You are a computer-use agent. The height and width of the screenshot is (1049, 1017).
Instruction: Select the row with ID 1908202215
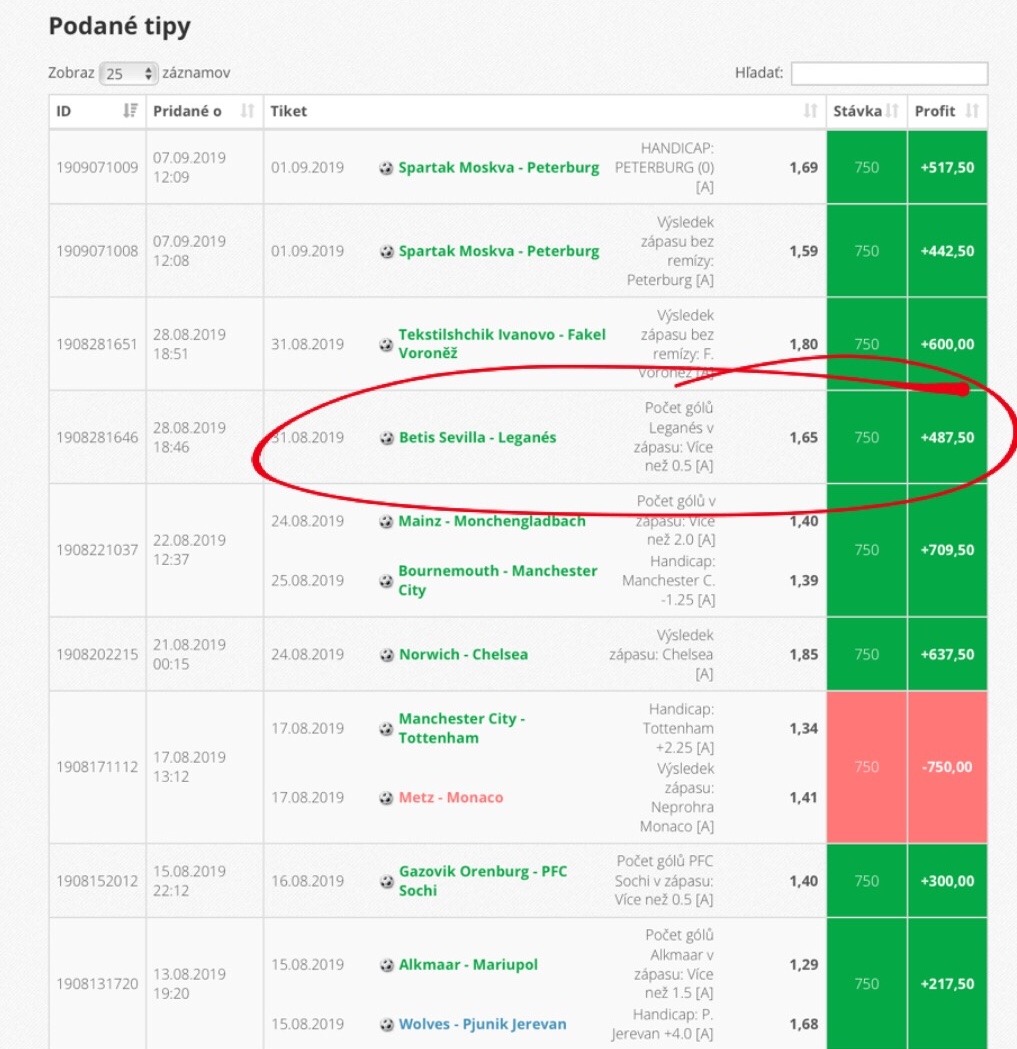pyautogui.click(x=97, y=654)
